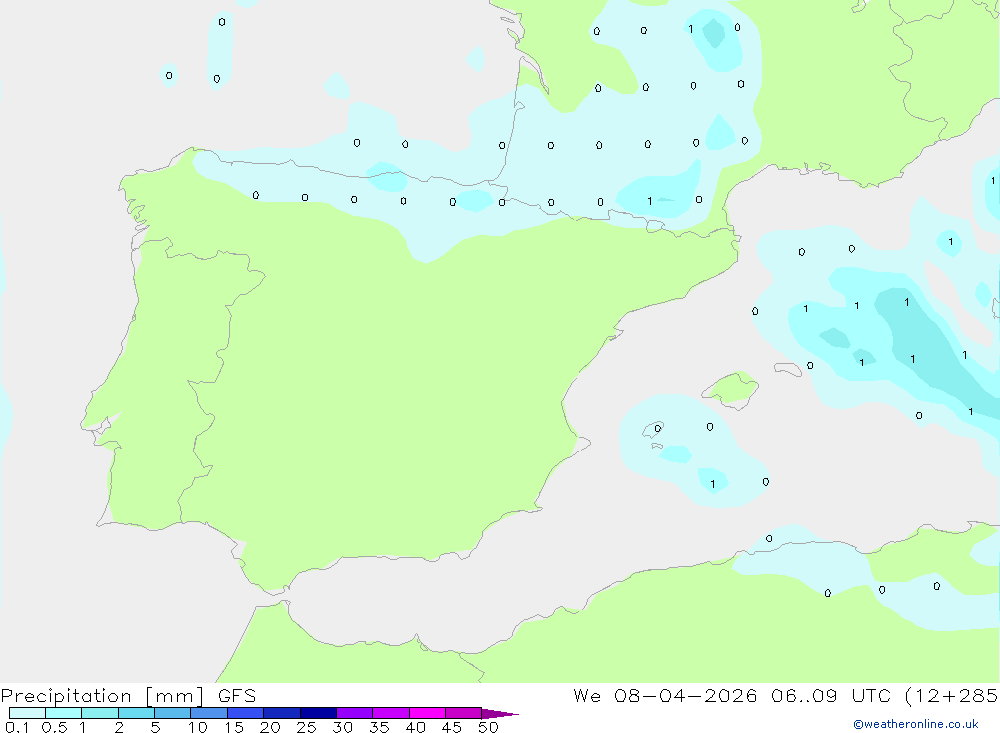Select the 45–50 mm dark magenta legend swatch
This screenshot has width=1000, height=733.
click(463, 713)
